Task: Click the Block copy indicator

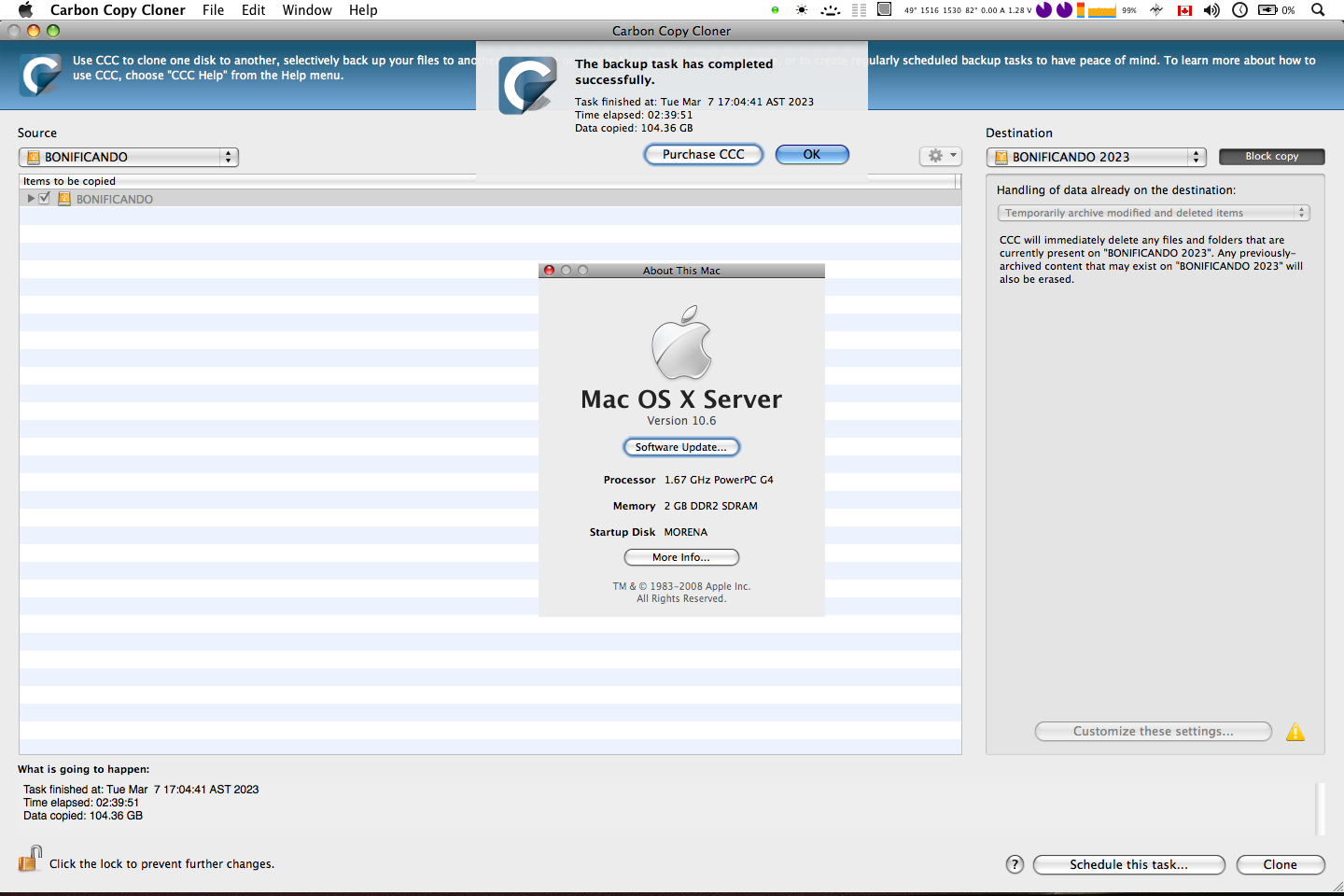Action: click(1271, 157)
